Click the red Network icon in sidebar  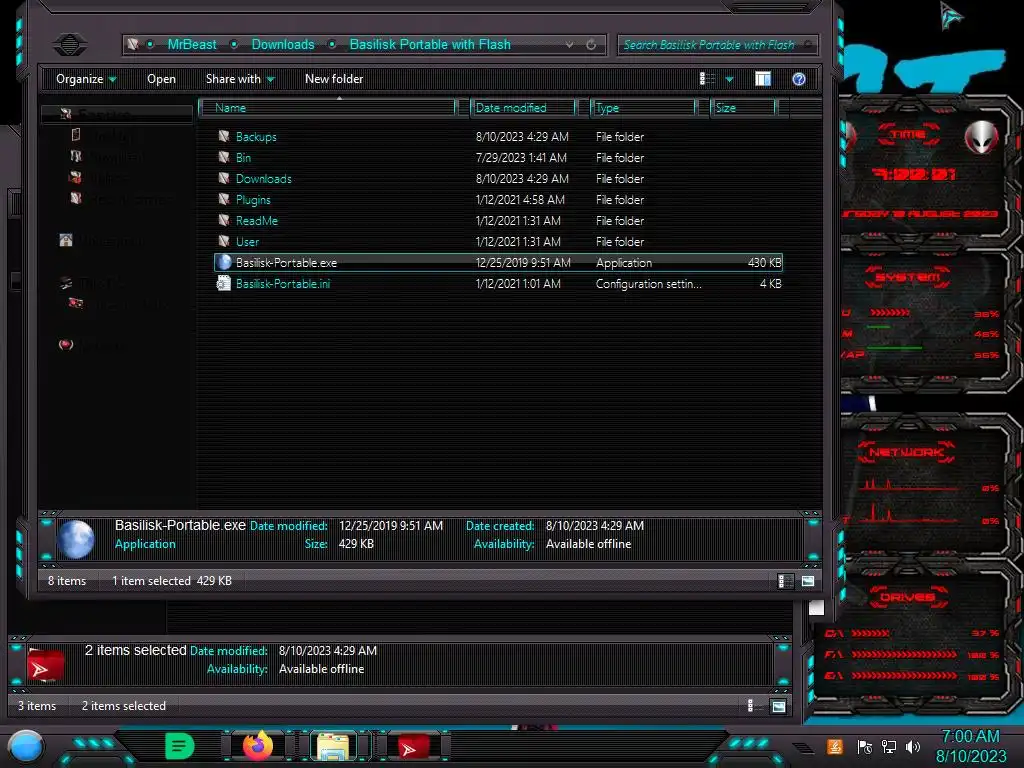pyautogui.click(x=66, y=345)
